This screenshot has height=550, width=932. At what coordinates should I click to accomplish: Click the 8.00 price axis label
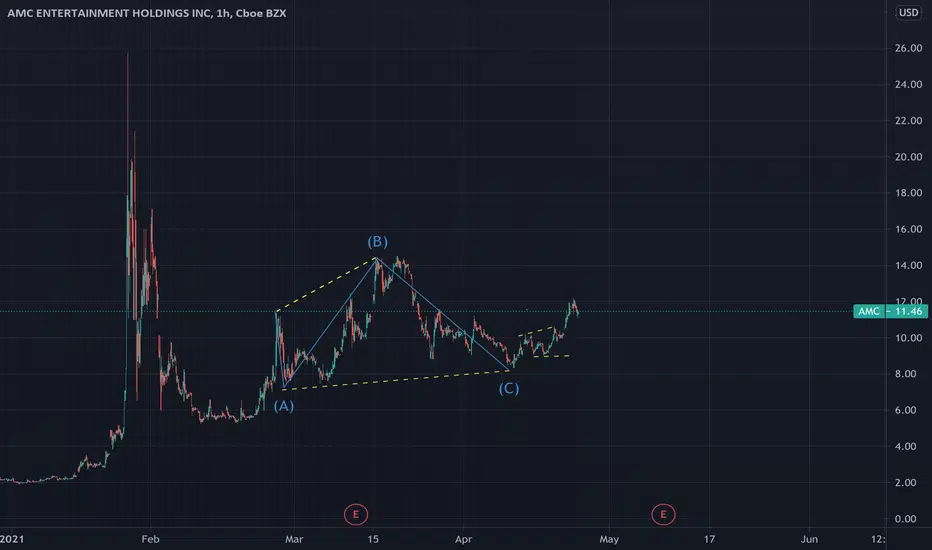pos(908,374)
